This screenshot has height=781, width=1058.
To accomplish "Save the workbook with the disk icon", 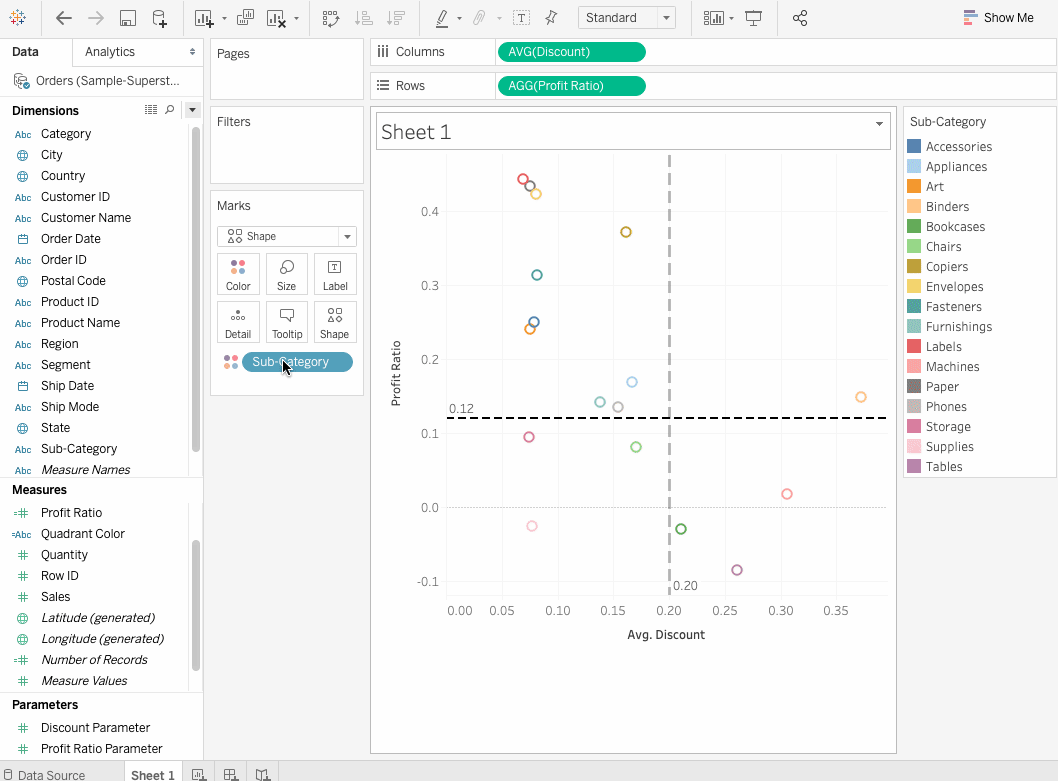I will click(128, 18).
